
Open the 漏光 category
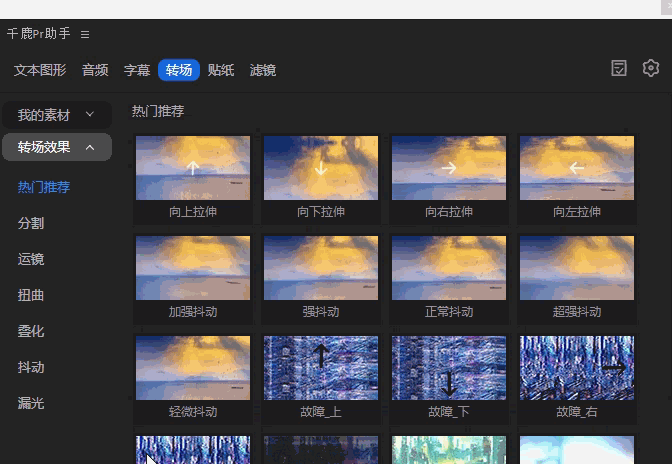(x=30, y=403)
